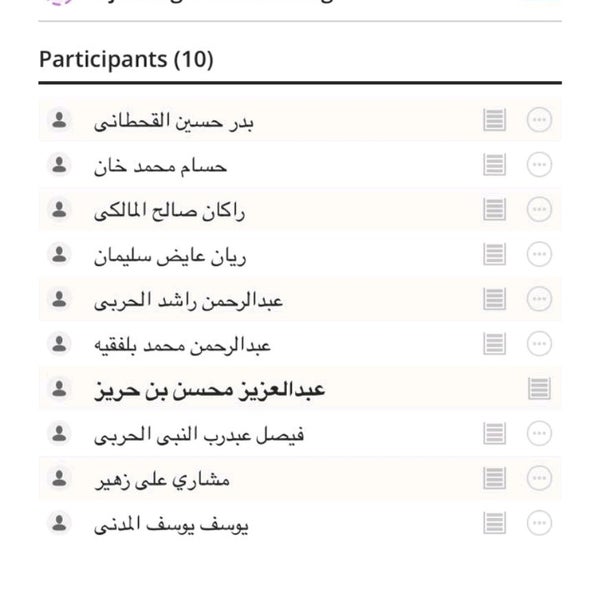Open the ellipsis menu for ريان عايض سليمان
This screenshot has width=600, height=600.
tap(539, 254)
